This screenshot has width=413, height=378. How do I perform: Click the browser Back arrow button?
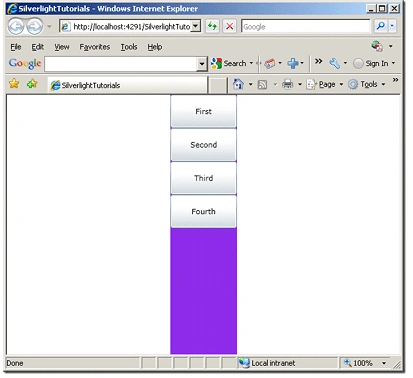[16, 26]
